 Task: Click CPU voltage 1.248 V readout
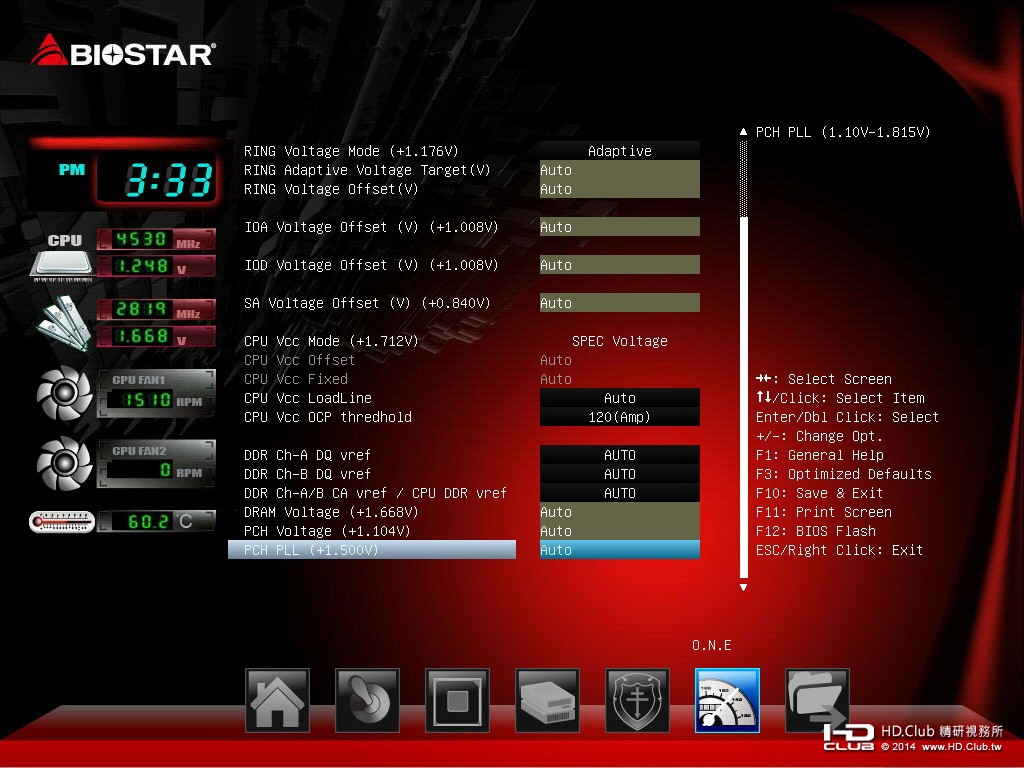(x=157, y=266)
